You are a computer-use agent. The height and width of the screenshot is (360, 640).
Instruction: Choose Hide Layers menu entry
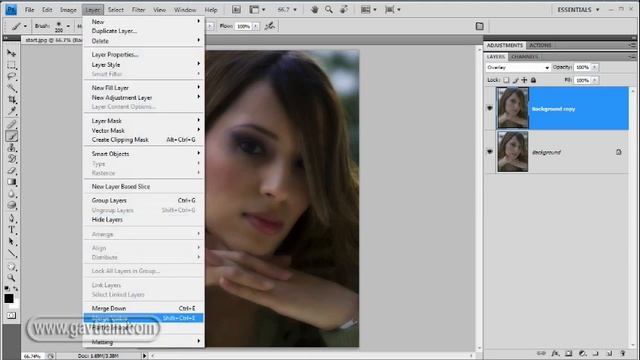pos(143,220)
